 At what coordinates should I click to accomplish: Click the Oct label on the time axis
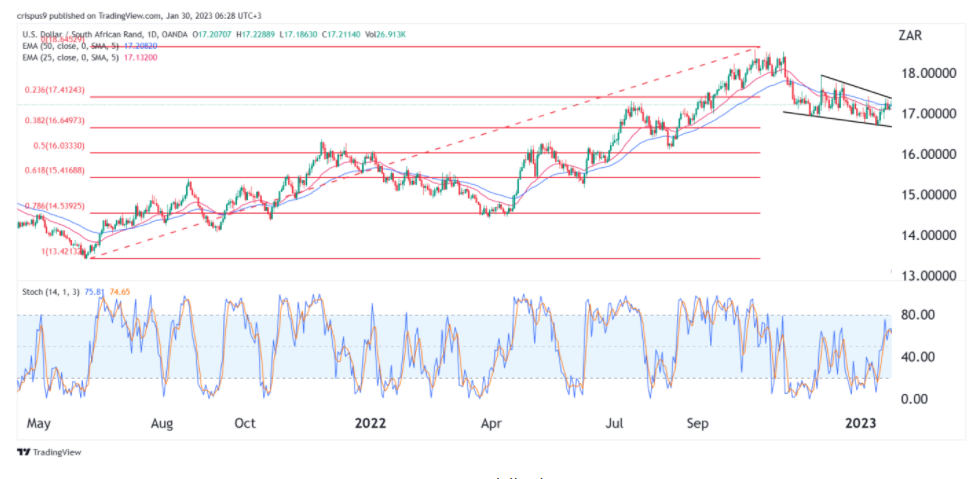point(244,424)
